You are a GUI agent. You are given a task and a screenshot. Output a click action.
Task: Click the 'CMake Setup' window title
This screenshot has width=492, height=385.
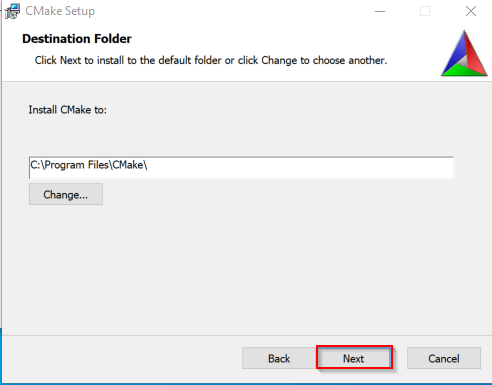(x=60, y=11)
